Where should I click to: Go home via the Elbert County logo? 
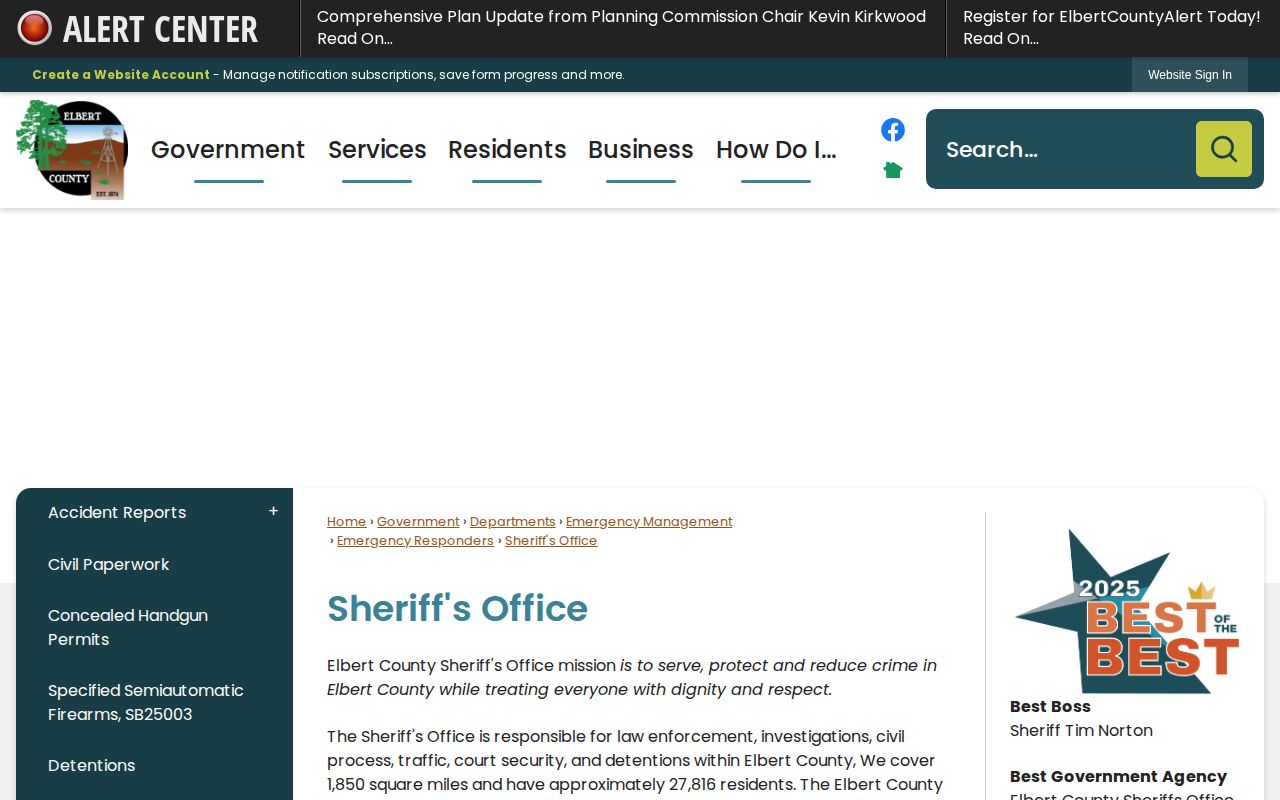tap(72, 150)
